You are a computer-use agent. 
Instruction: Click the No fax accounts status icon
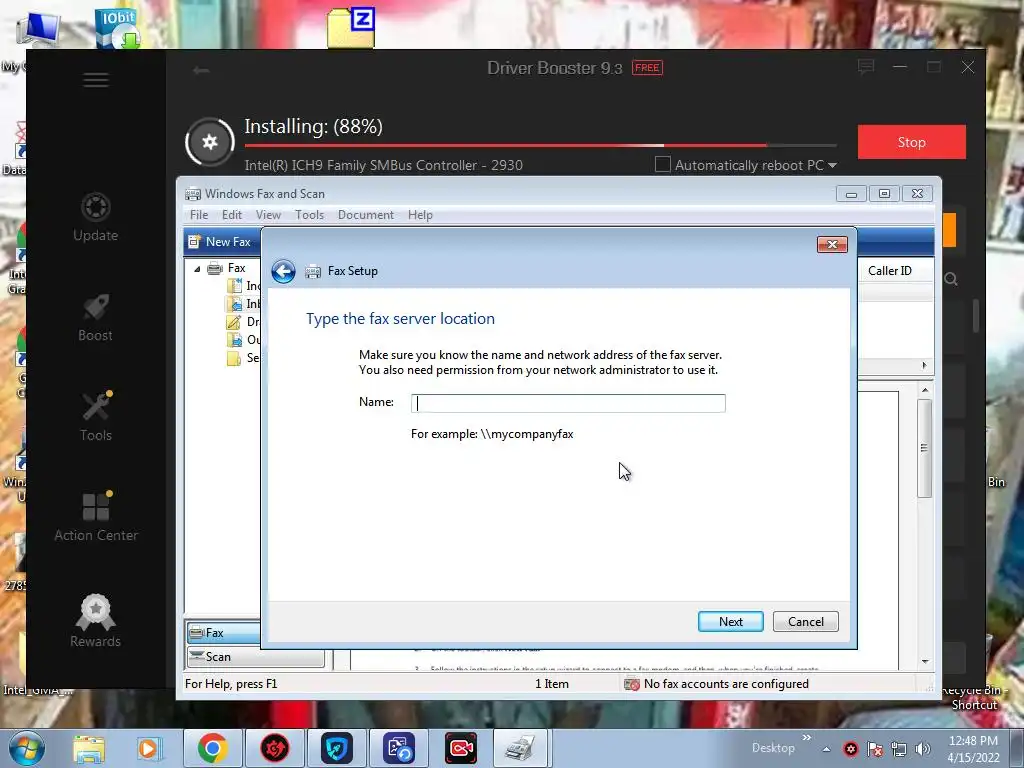pyautogui.click(x=632, y=684)
